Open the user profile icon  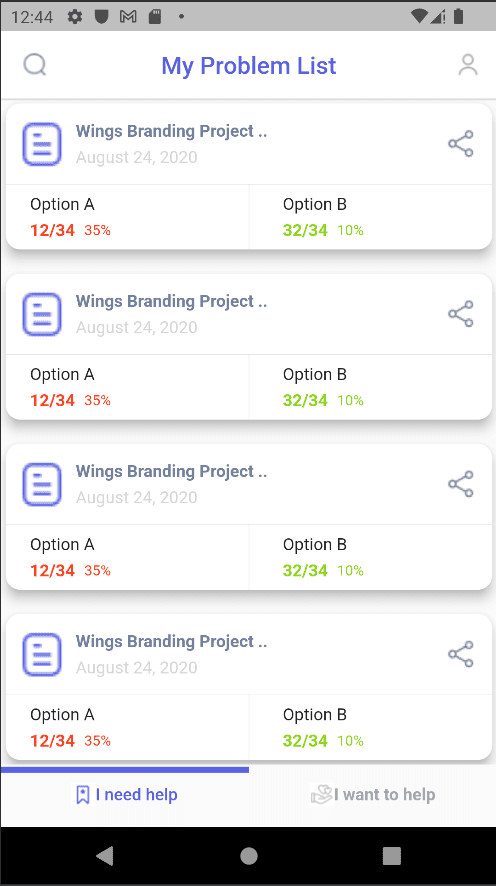pyautogui.click(x=468, y=65)
